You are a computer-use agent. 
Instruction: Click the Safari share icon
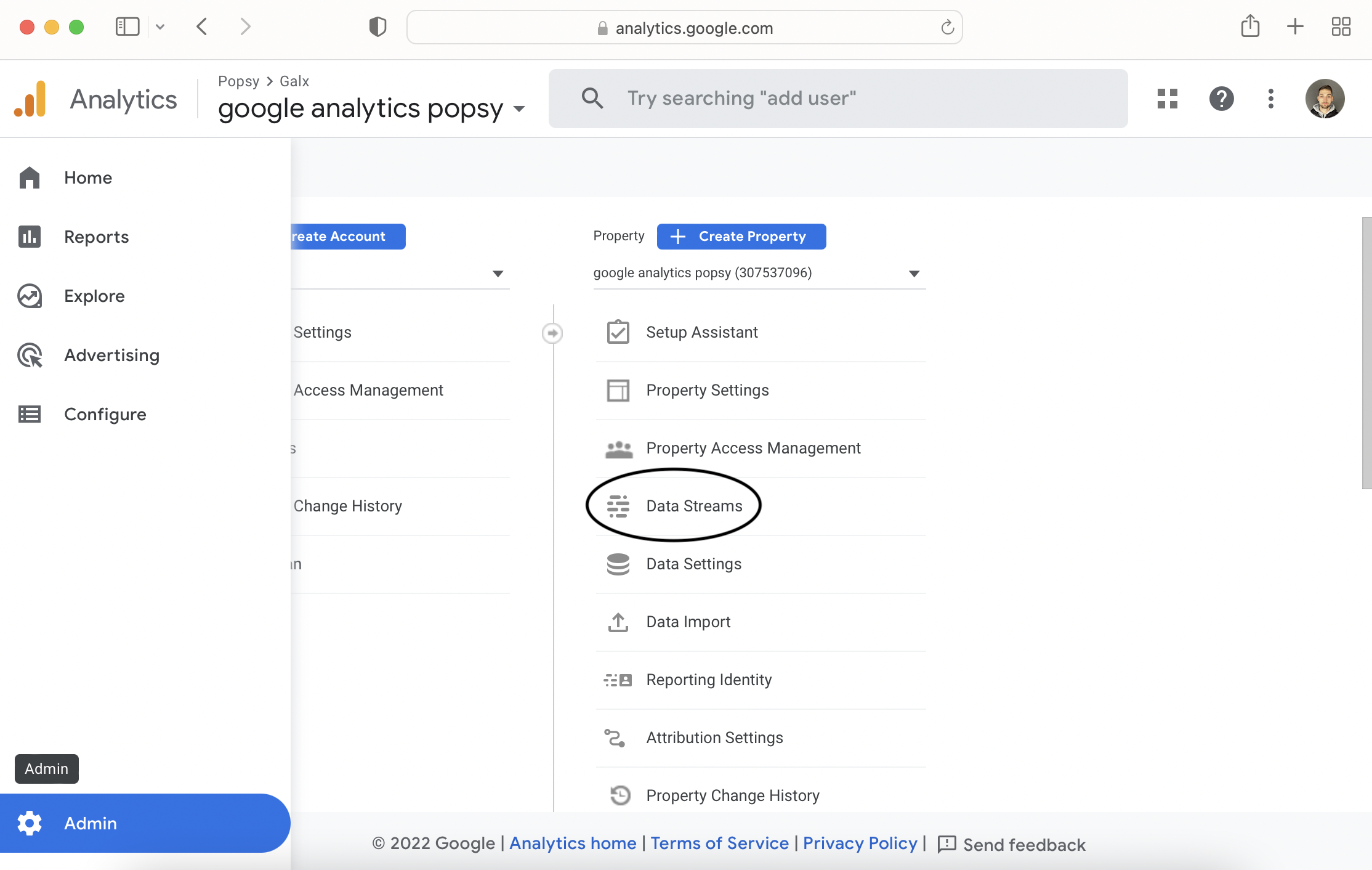(1250, 26)
